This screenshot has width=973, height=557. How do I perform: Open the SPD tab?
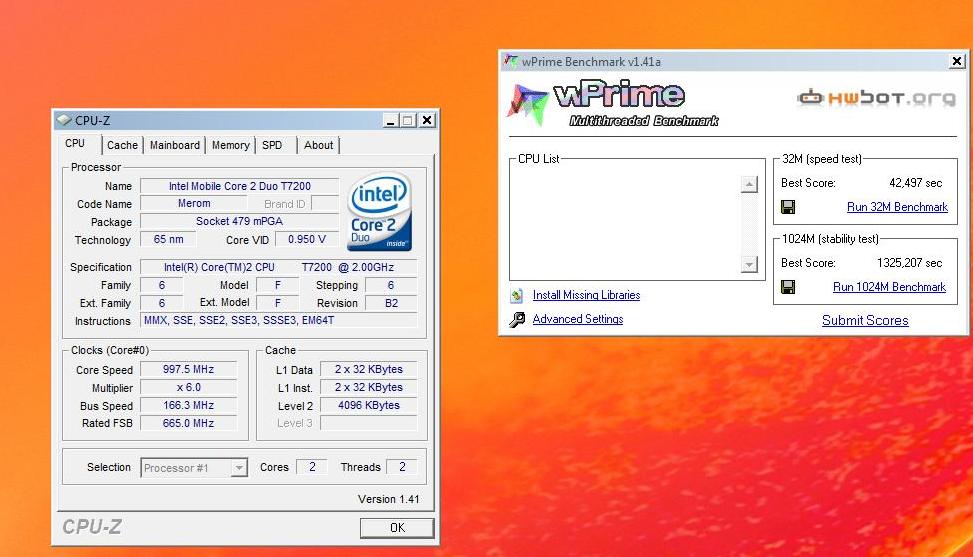[272, 145]
